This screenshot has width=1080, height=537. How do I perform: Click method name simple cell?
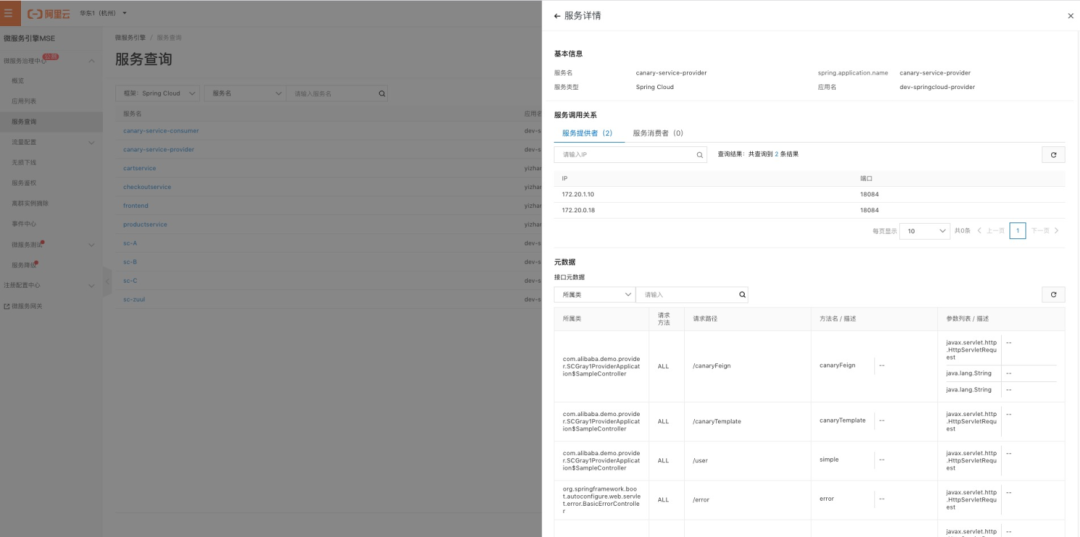829,459
